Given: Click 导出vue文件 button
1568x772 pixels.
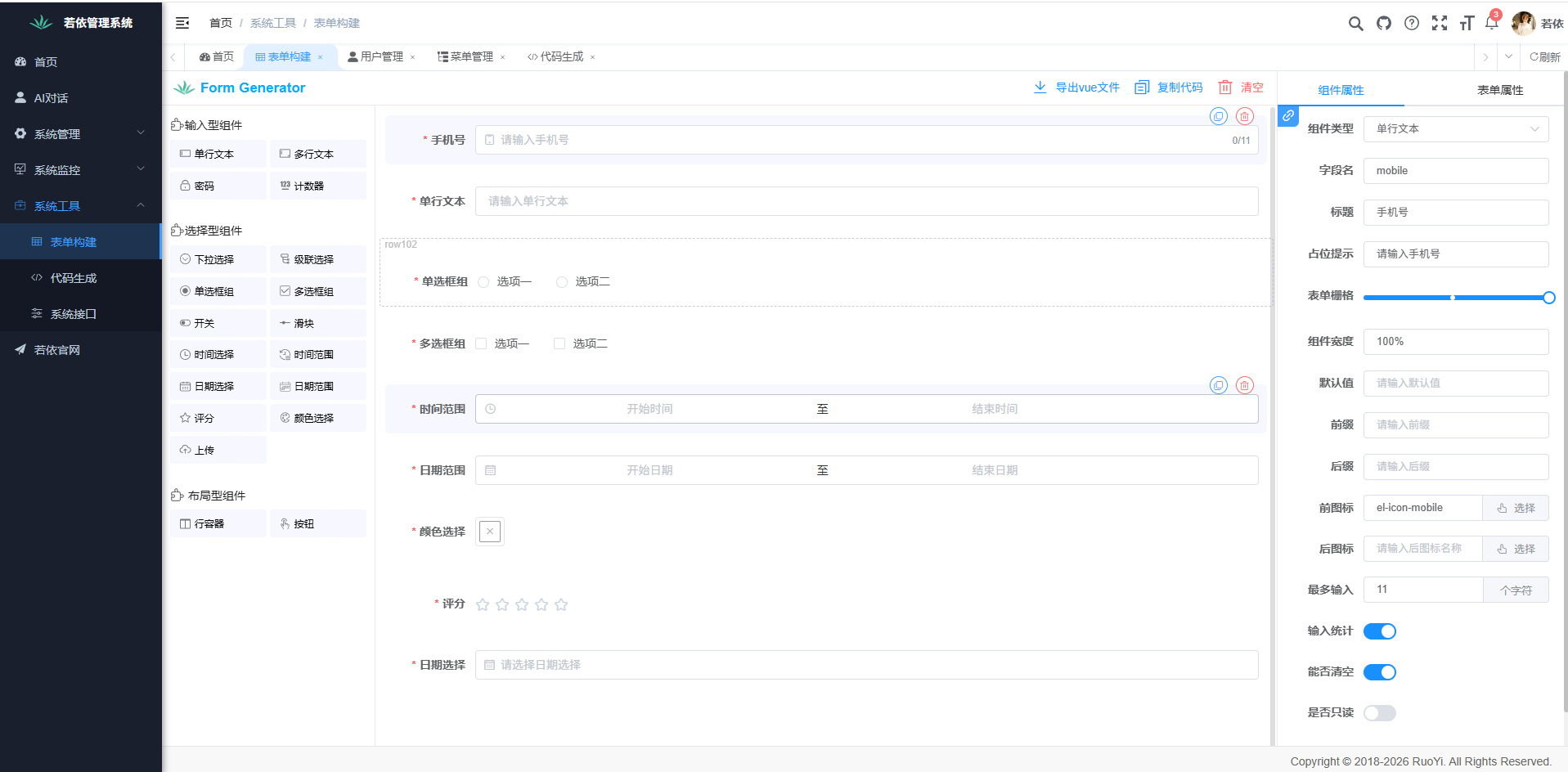Looking at the screenshot, I should click(1076, 88).
